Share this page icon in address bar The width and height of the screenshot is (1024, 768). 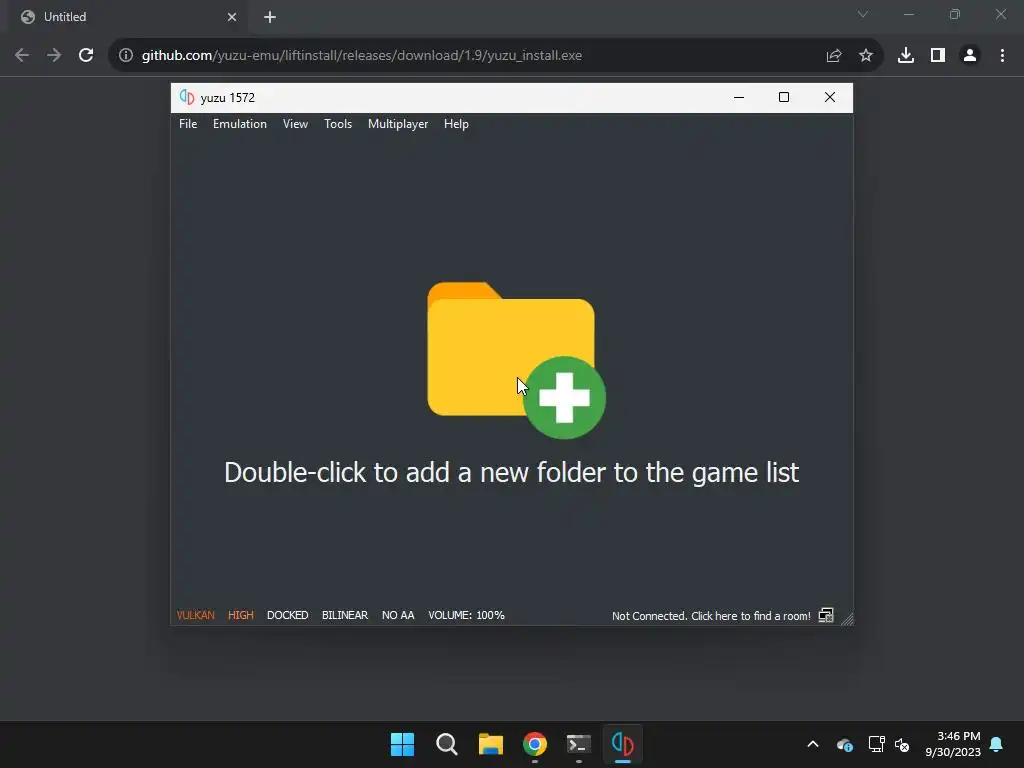click(833, 56)
